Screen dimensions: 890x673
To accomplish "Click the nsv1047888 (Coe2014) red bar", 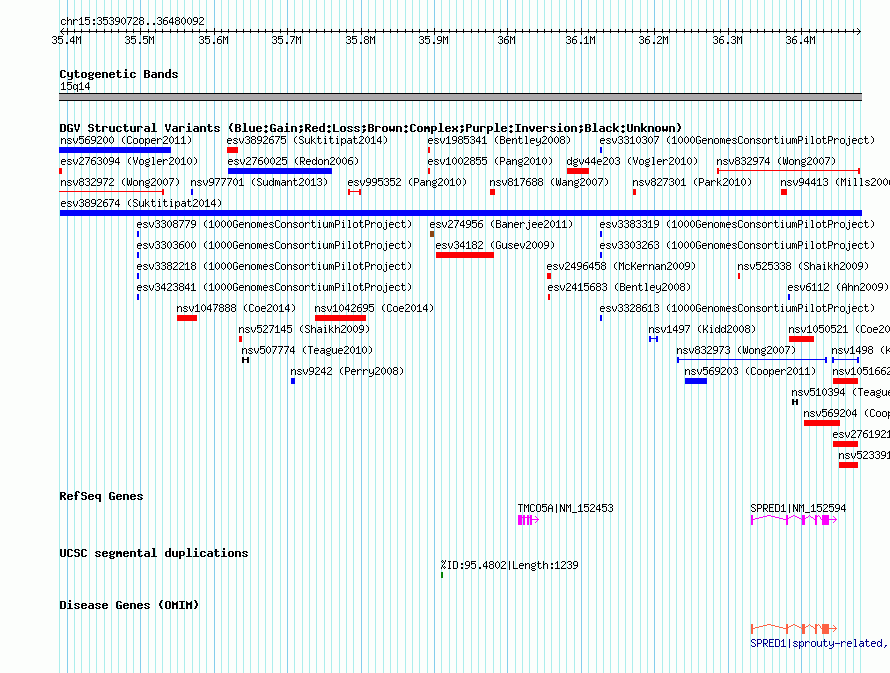I will coord(187,318).
